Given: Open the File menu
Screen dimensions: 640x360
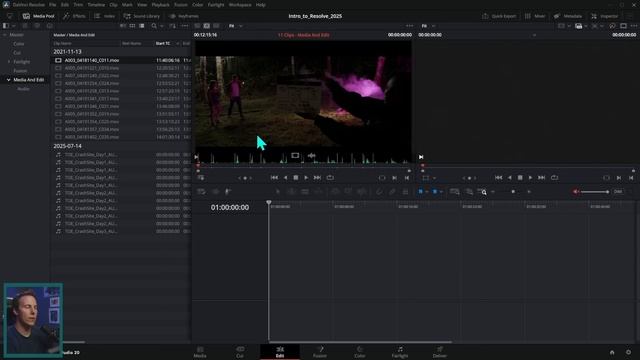Looking at the screenshot, I should (53, 5).
